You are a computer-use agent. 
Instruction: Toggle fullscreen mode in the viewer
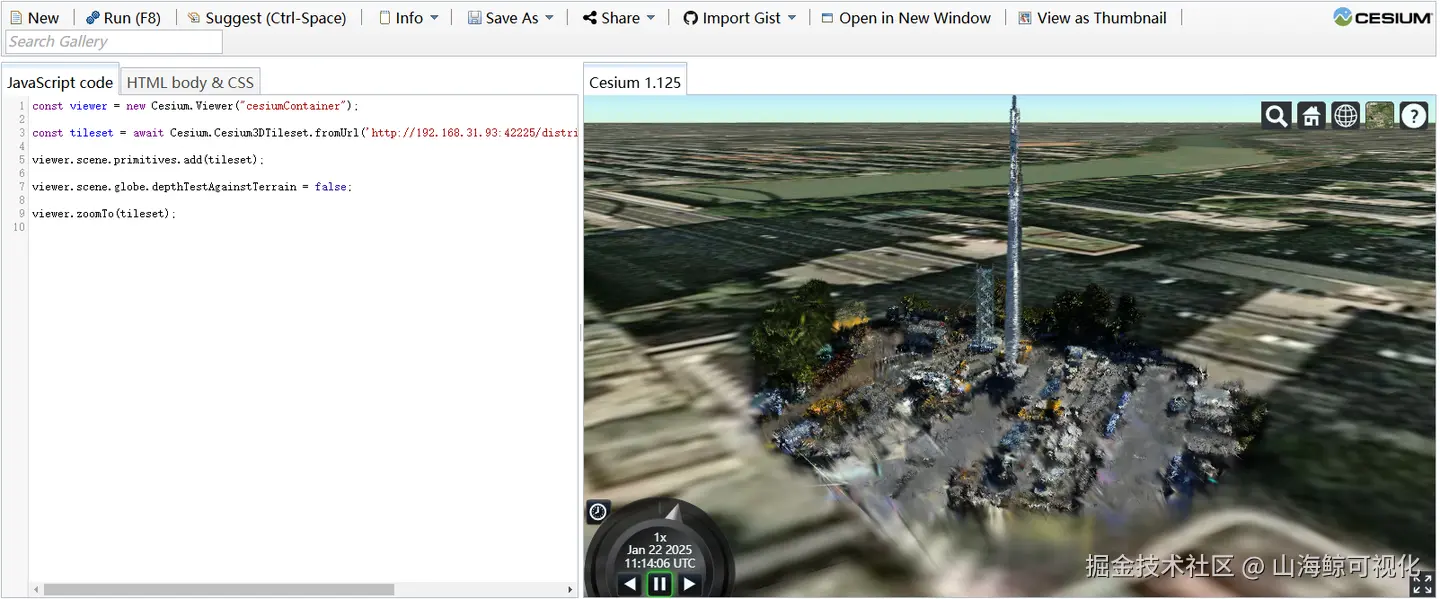[x=1422, y=584]
